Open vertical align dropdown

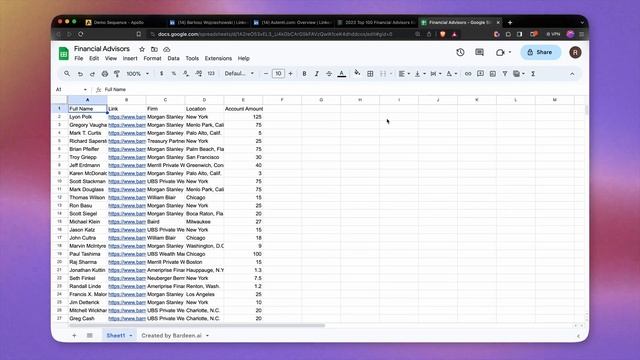[420, 74]
